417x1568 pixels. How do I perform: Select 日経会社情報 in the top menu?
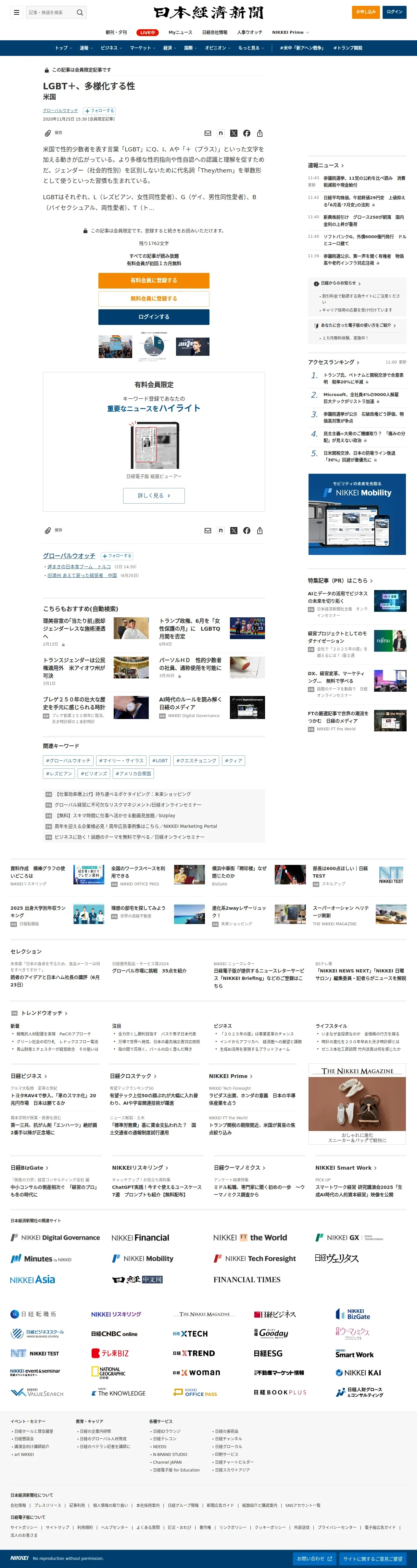215,32
